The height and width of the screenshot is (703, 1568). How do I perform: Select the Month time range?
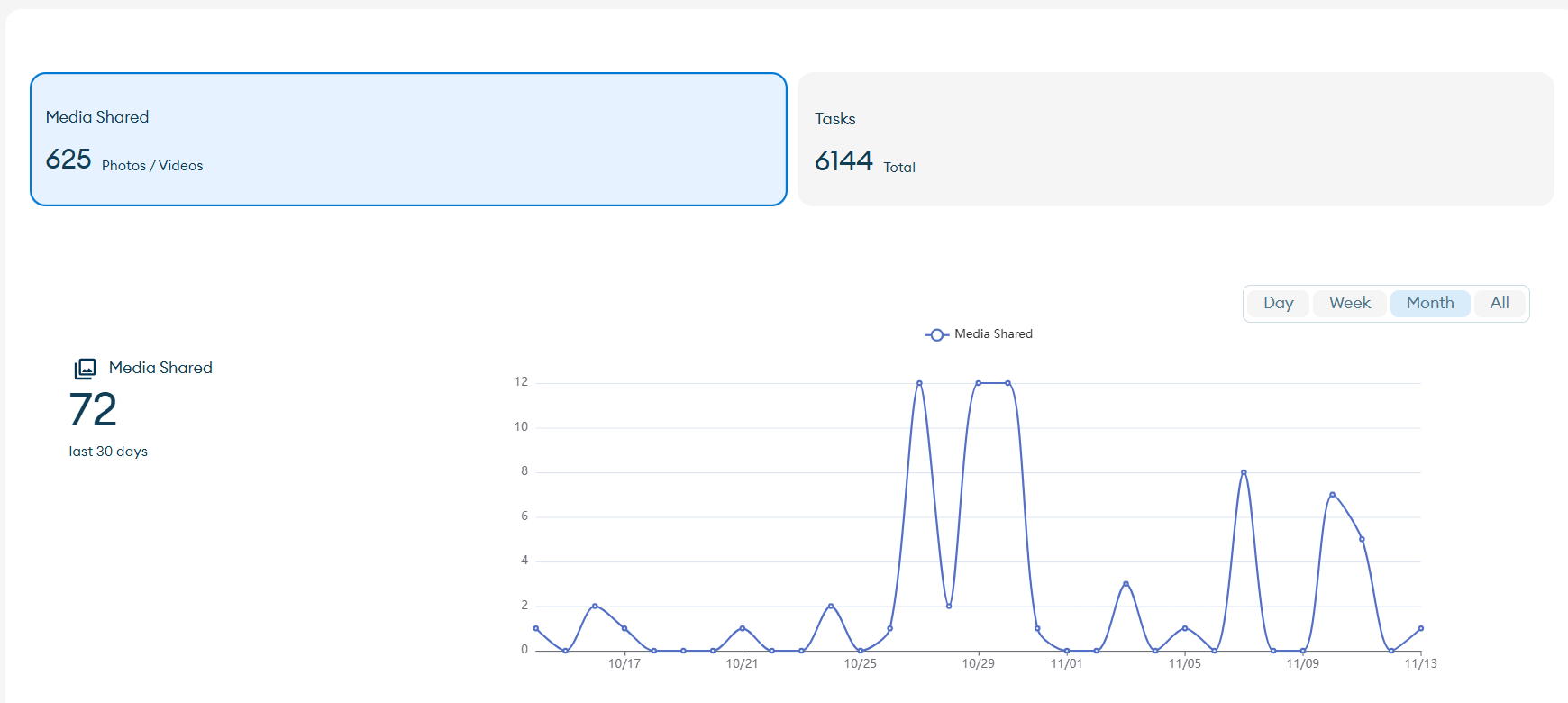pyautogui.click(x=1429, y=303)
